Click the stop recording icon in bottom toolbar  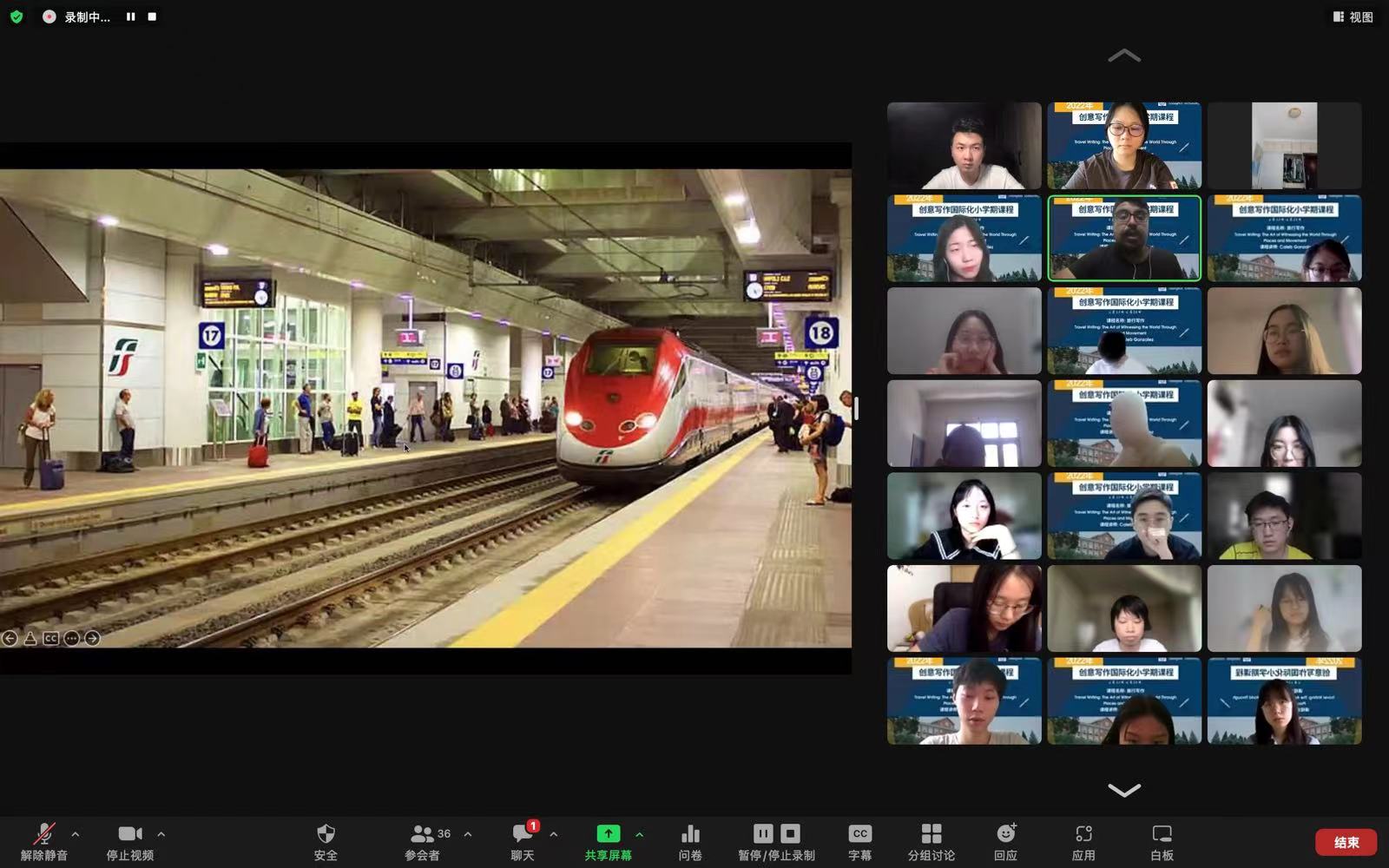coord(790,833)
